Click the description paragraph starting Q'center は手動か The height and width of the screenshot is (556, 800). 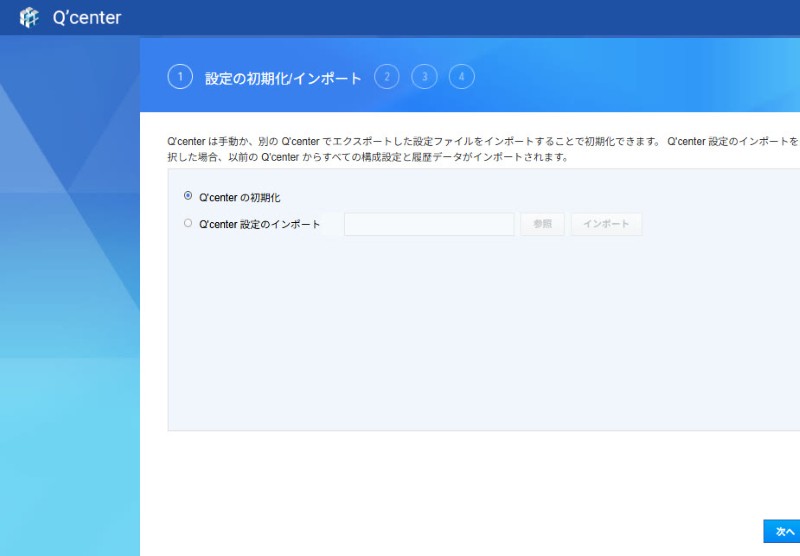coord(483,149)
